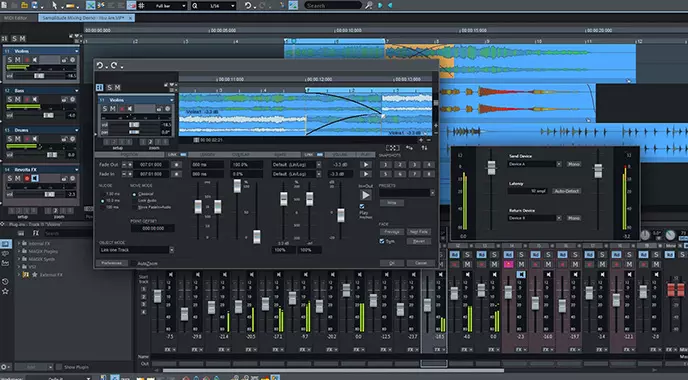The height and width of the screenshot is (380, 688).
Task: Click Cancel in the crossfade editor
Action: coord(420,263)
